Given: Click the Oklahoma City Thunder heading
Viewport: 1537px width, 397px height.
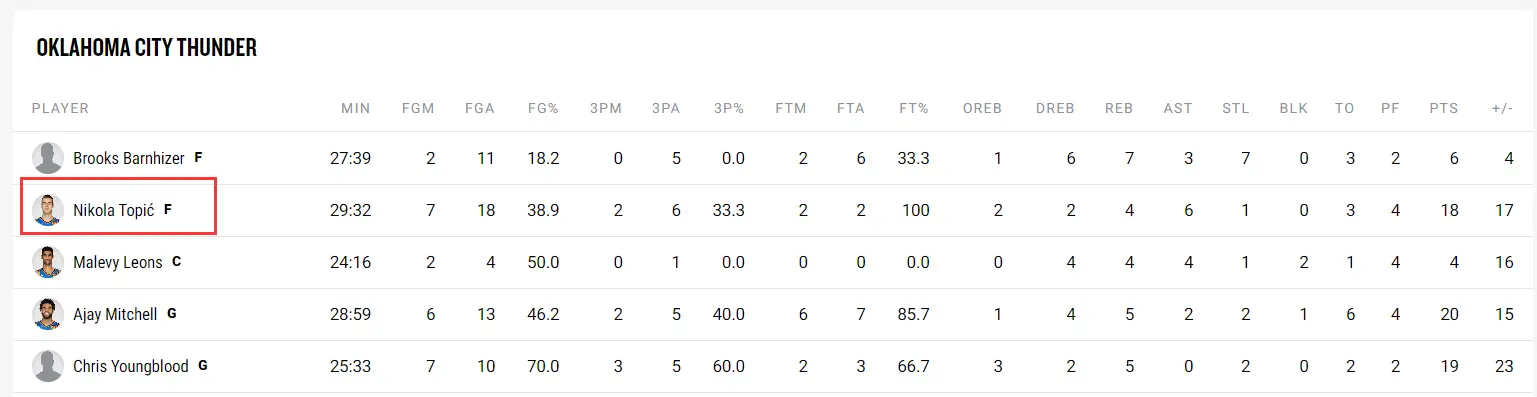Looking at the screenshot, I should 147,48.
